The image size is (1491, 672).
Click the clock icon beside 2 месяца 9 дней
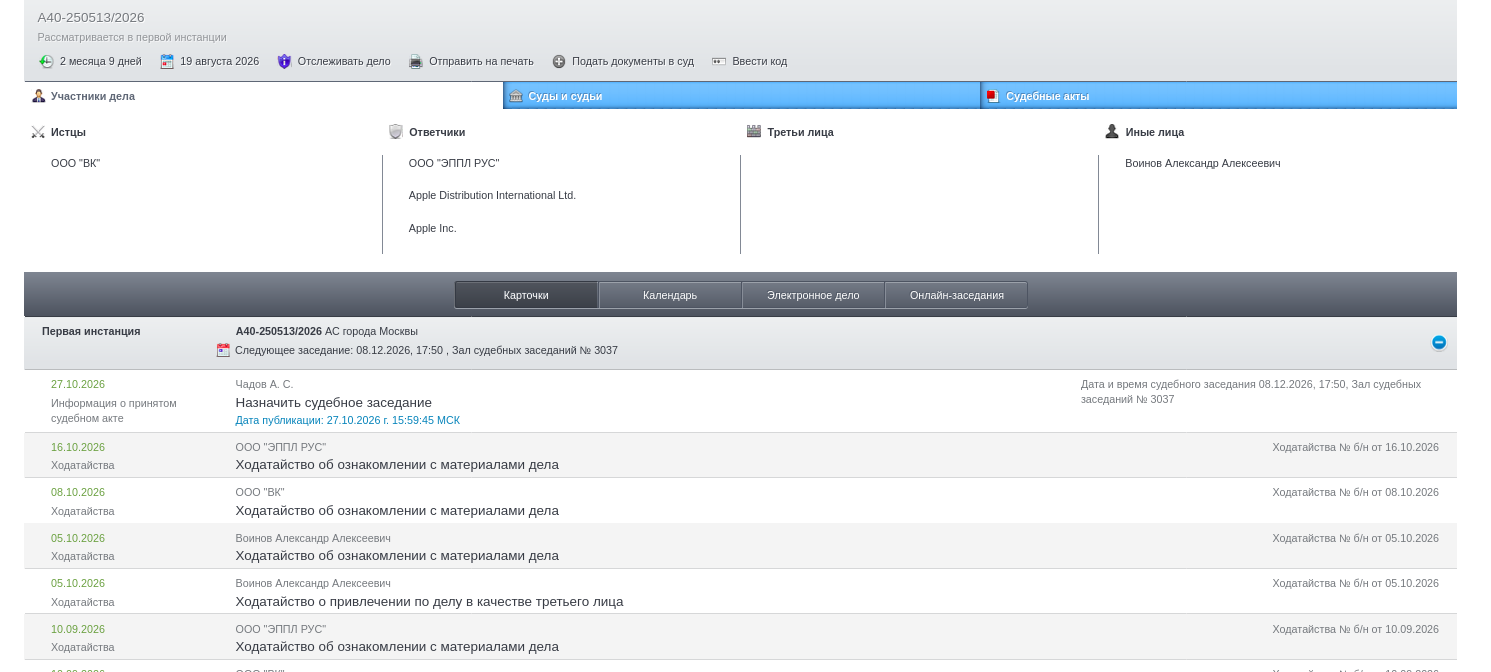coord(46,61)
